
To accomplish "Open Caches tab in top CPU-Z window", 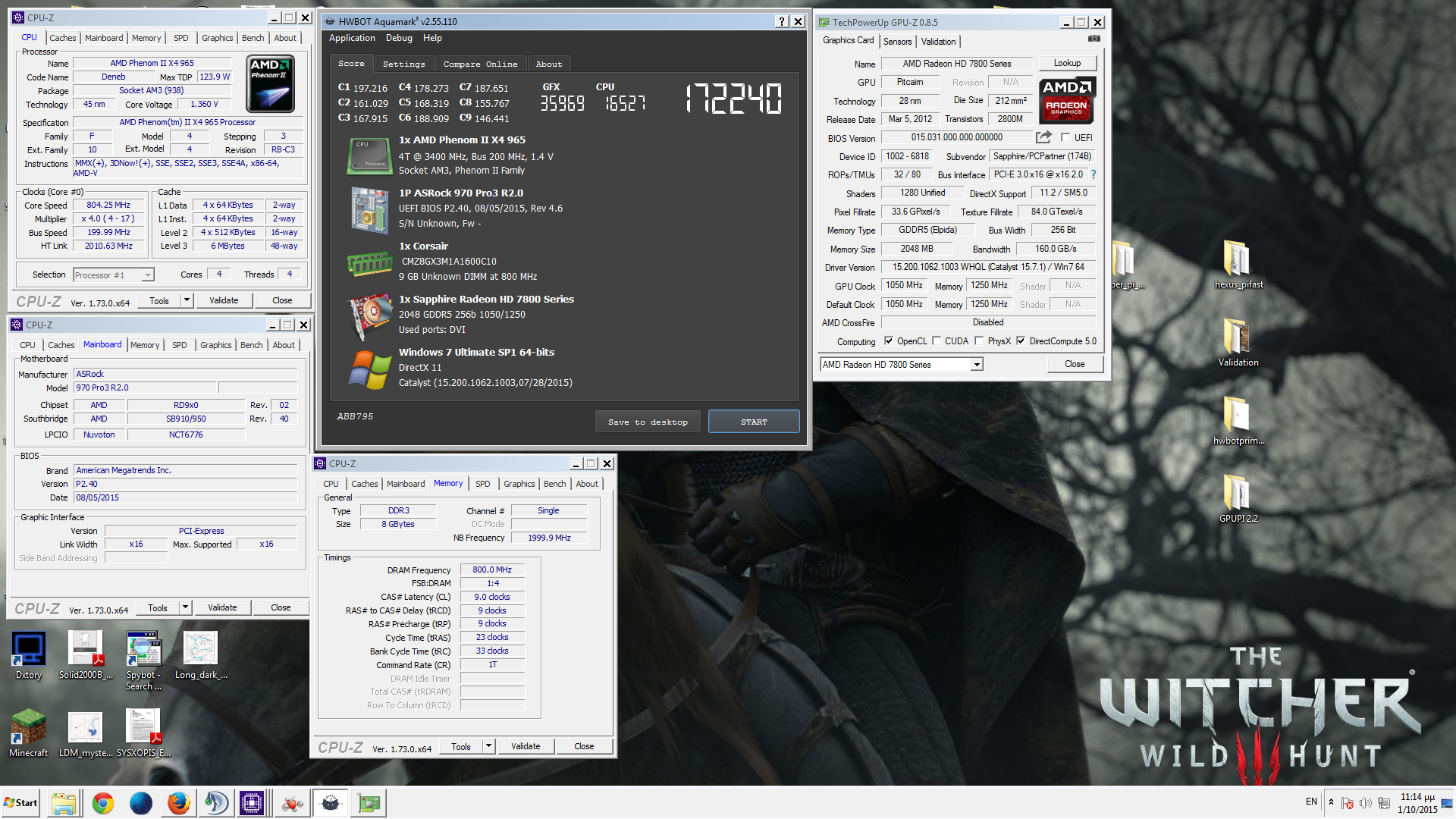I will [x=62, y=38].
